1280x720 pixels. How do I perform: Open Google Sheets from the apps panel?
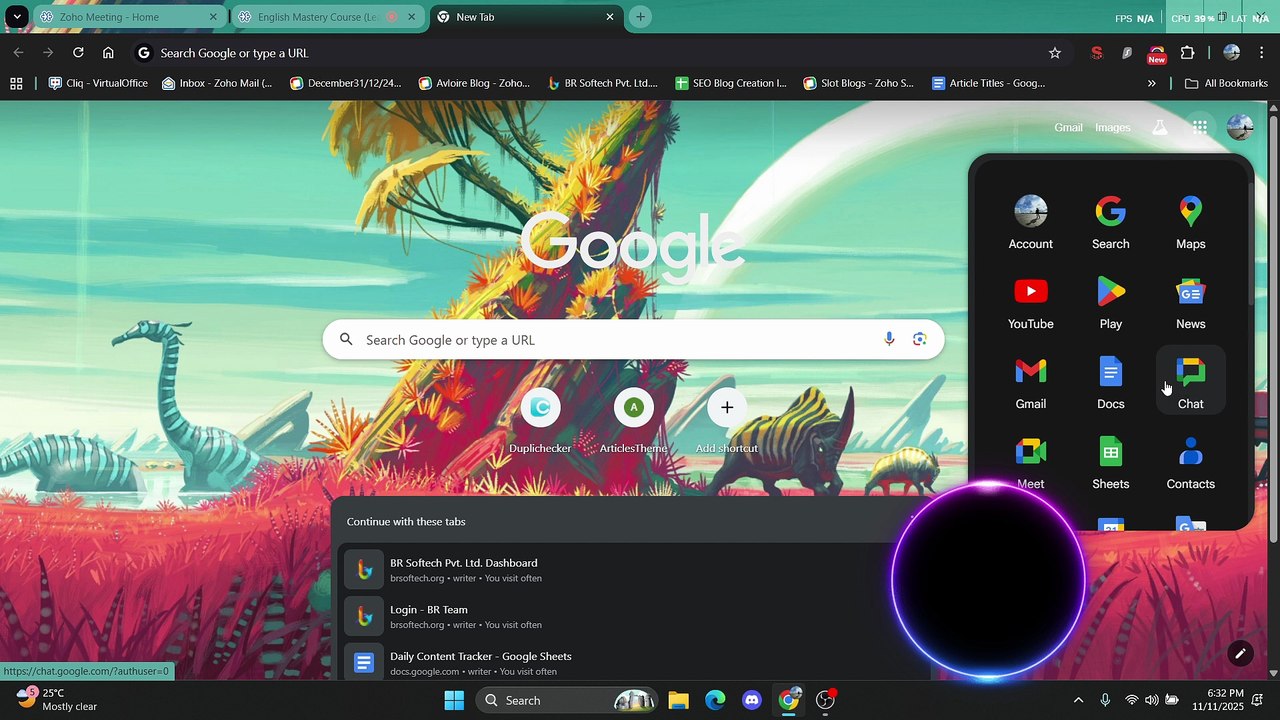coord(1110,463)
